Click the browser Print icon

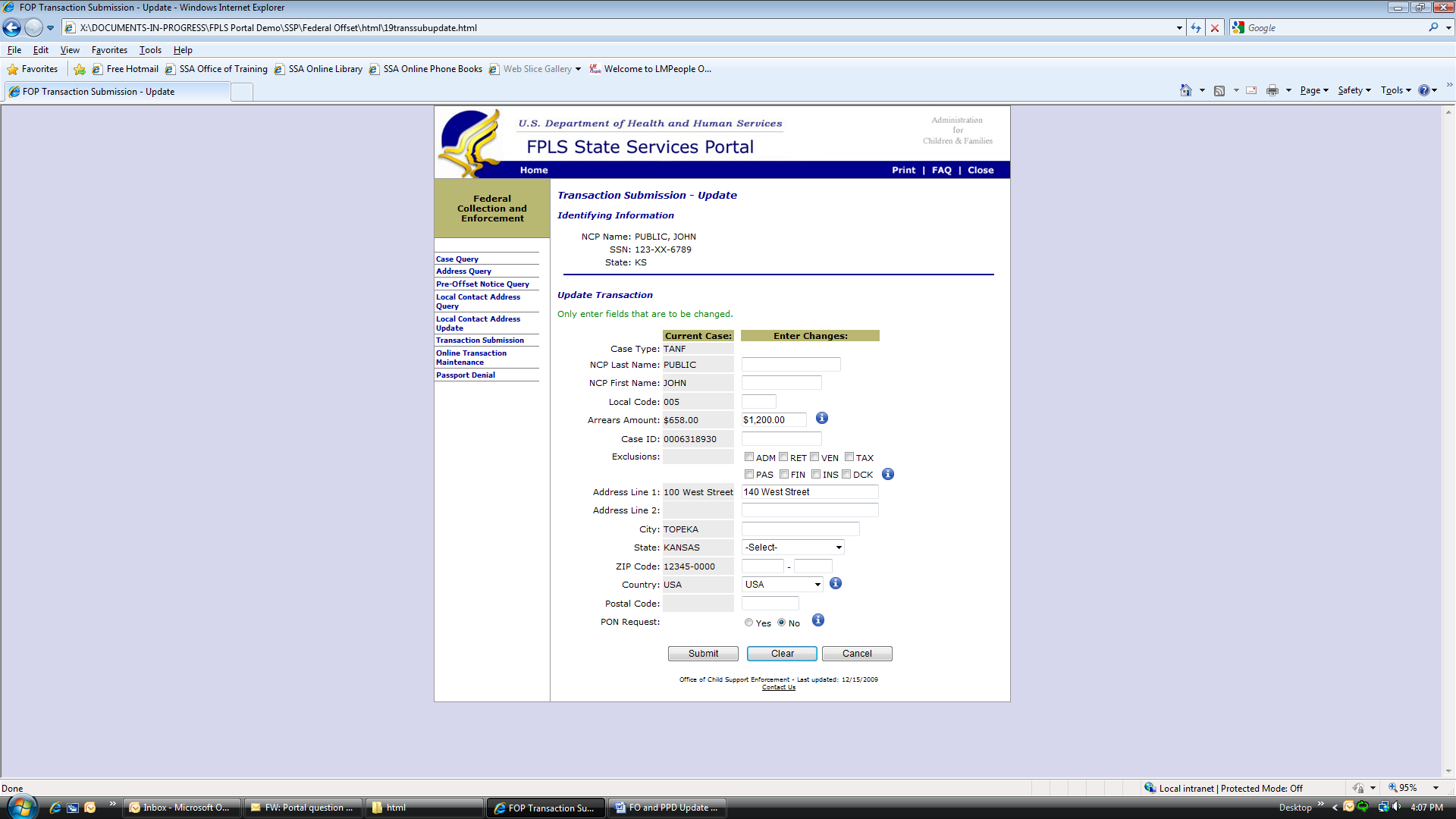(1272, 90)
